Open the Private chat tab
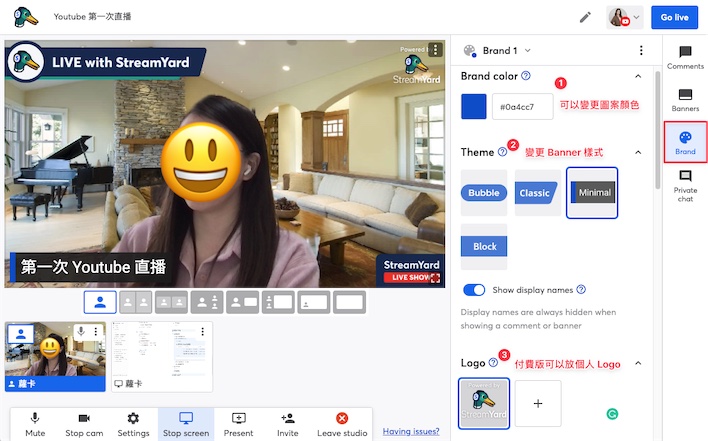708x441 pixels. click(x=685, y=186)
